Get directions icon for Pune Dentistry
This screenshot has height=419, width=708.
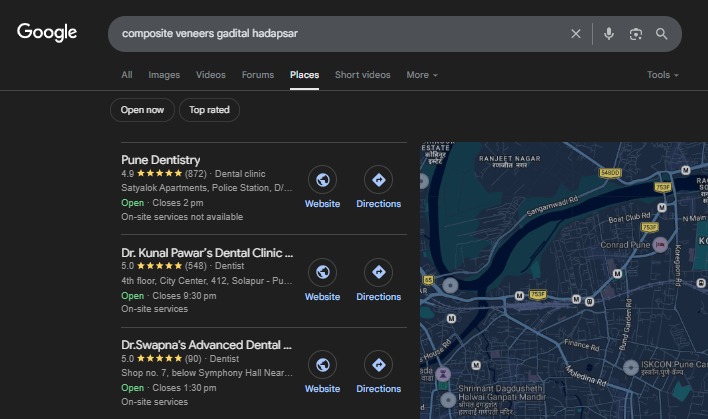coord(378,180)
